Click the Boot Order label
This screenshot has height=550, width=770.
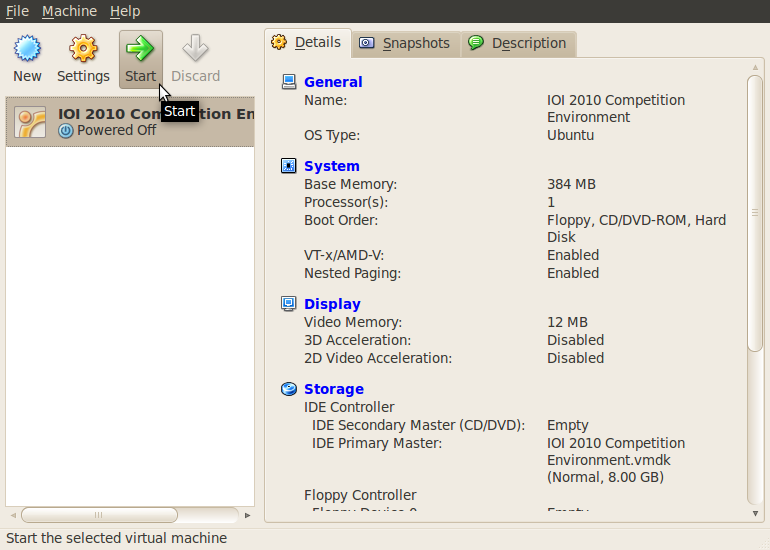pyautogui.click(x=341, y=220)
